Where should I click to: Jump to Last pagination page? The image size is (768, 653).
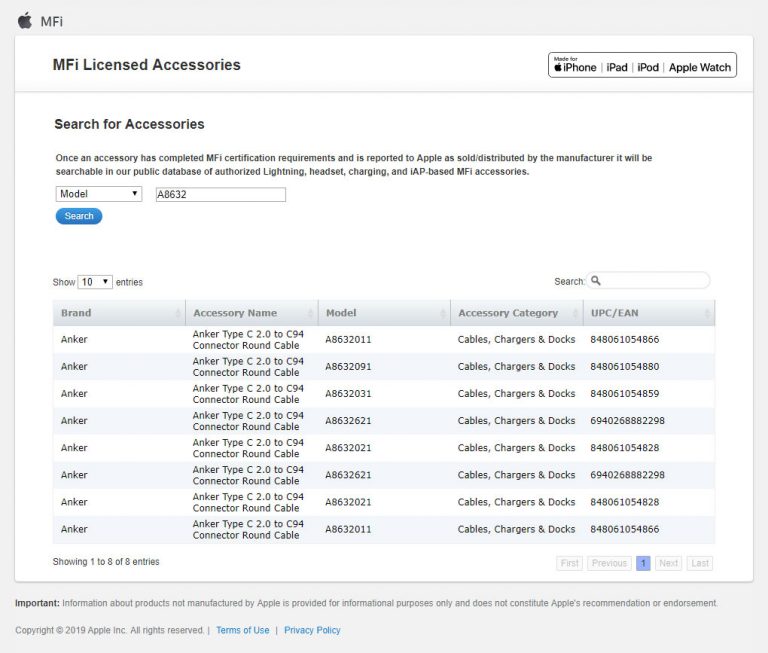pyautogui.click(x=700, y=563)
